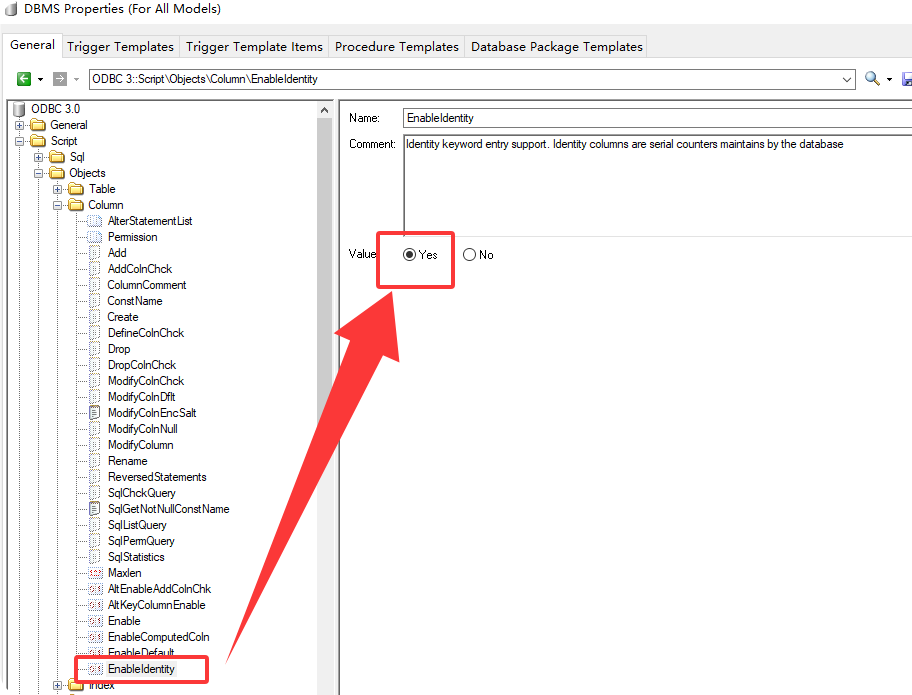
Task: Expand the General folder node
Action: pos(19,125)
